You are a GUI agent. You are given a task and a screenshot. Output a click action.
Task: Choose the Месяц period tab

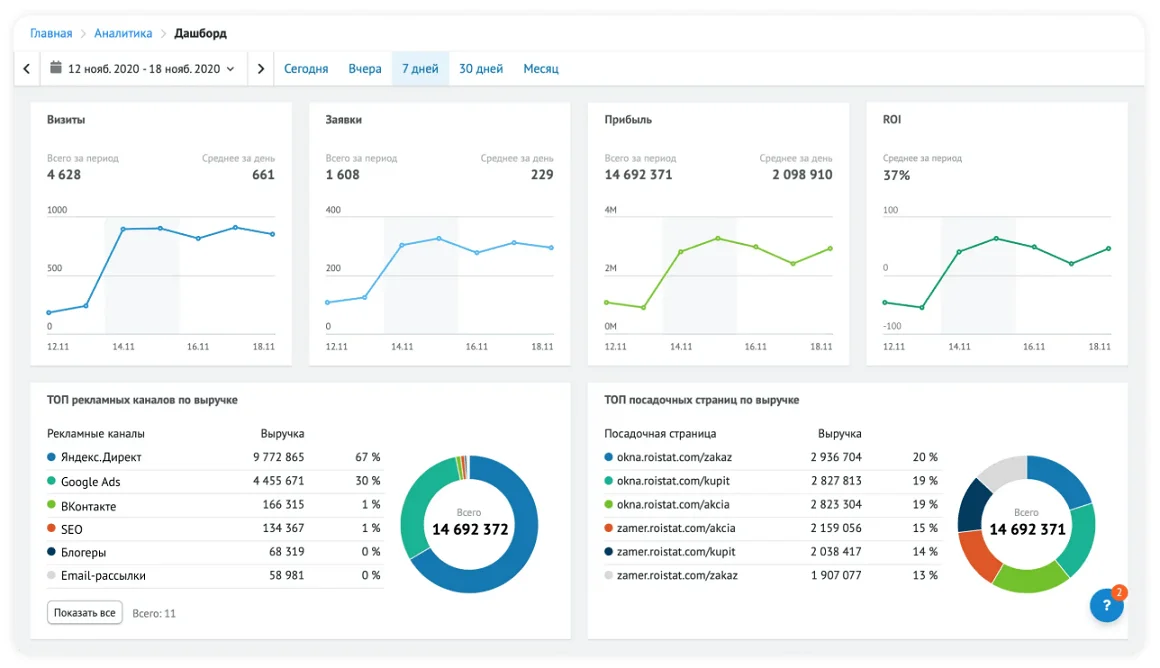(541, 69)
